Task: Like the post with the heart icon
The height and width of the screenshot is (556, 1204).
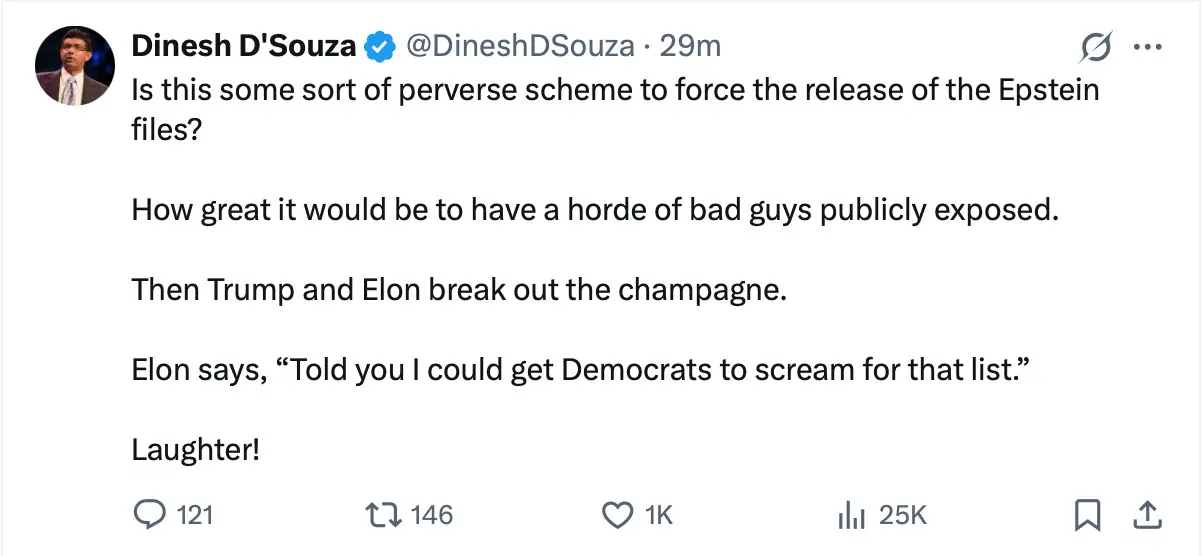Action: [617, 515]
